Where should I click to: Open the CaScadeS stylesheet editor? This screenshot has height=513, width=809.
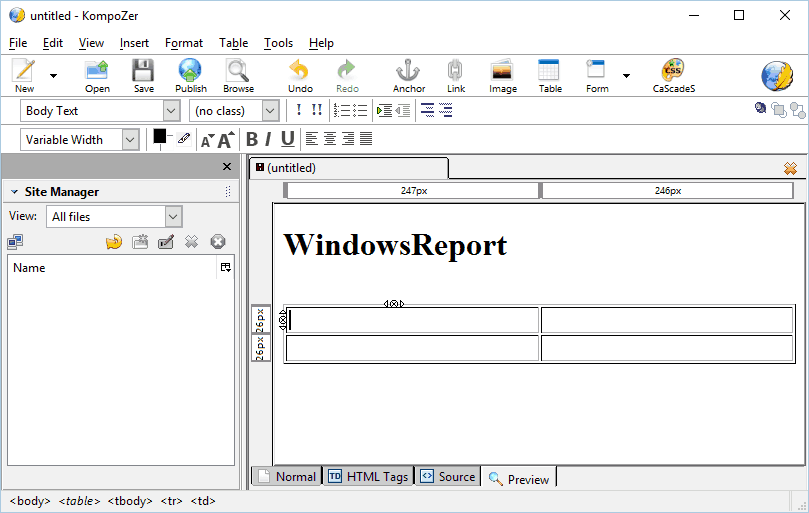click(x=673, y=75)
